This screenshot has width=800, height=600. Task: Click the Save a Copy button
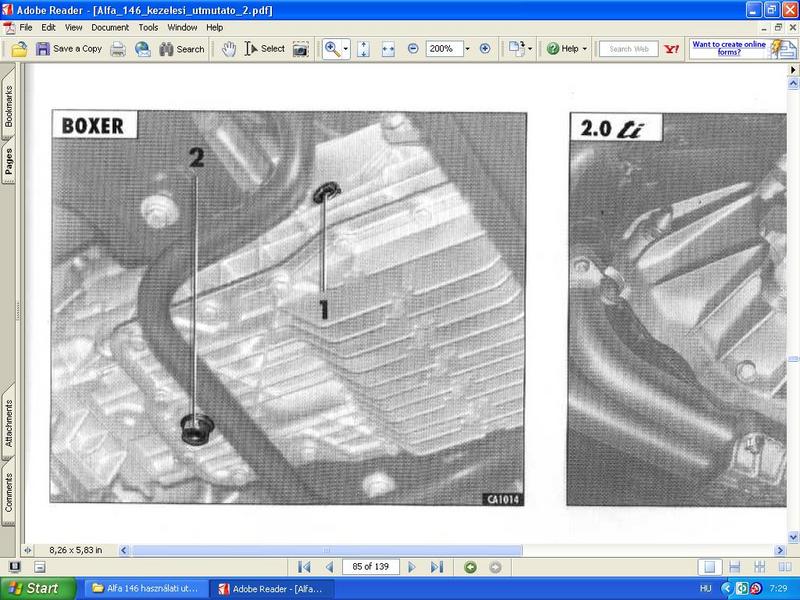tap(69, 49)
